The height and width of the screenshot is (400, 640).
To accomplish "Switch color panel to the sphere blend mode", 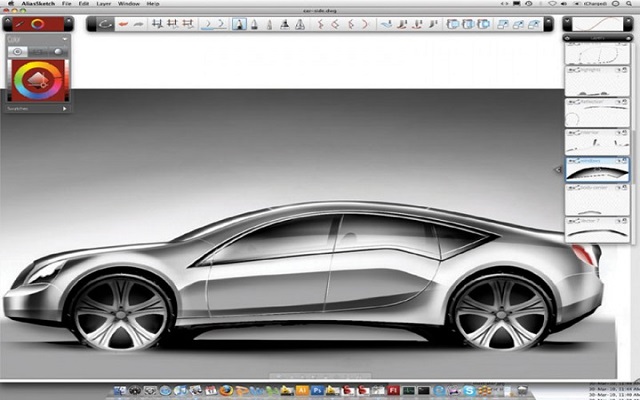I will click(58, 52).
